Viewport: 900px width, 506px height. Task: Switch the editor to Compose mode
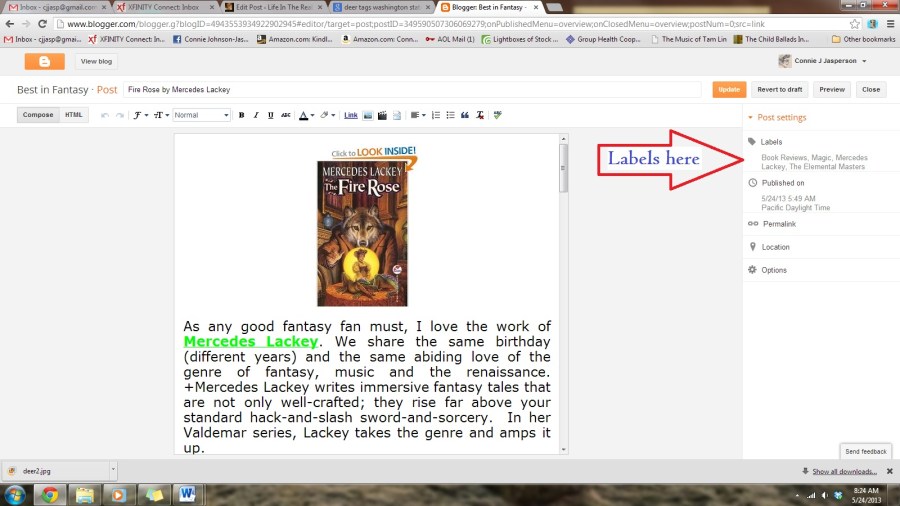(x=38, y=115)
